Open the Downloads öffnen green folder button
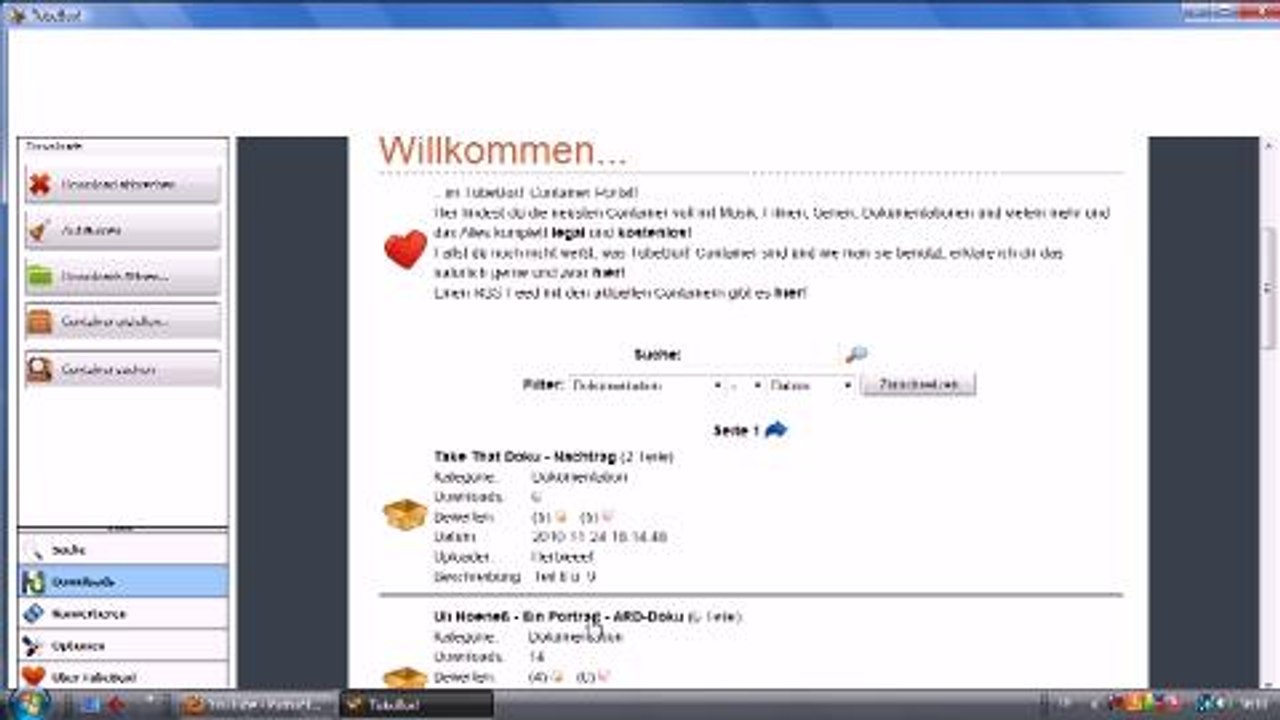This screenshot has height=720, width=1280. pyautogui.click(x=122, y=276)
